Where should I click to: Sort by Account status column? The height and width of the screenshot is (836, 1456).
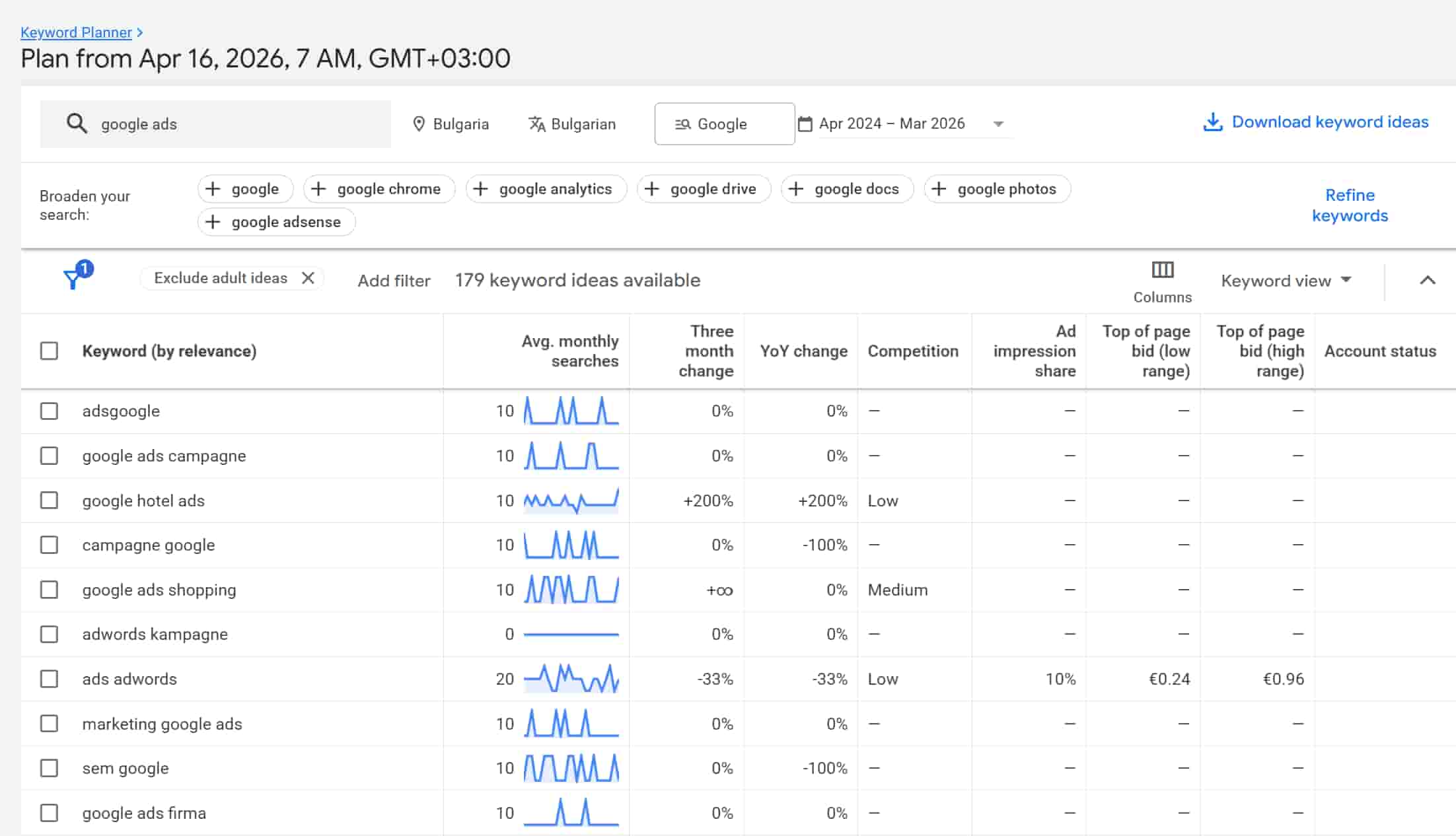1380,351
